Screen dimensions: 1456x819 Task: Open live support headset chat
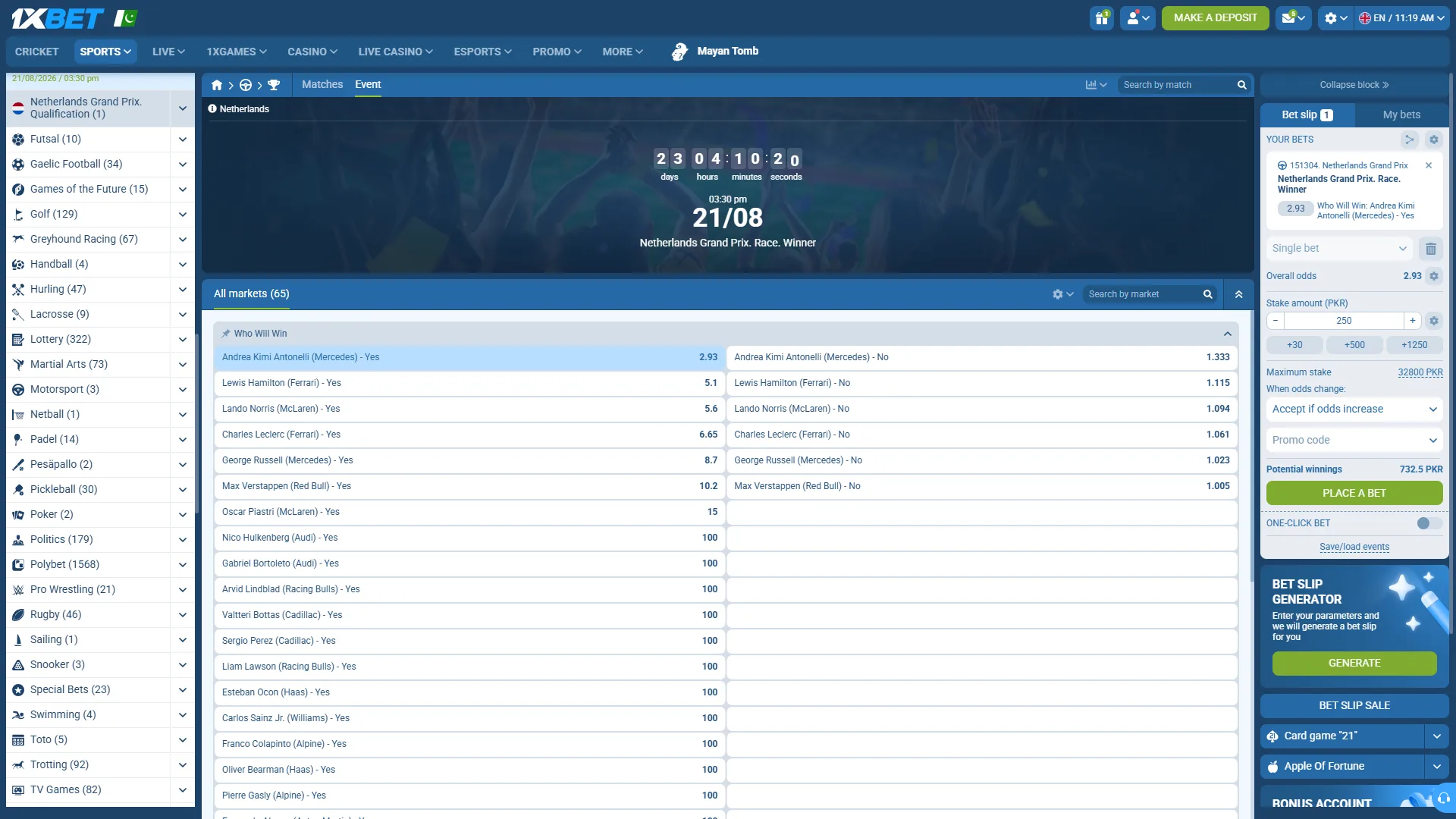[x=1443, y=798]
